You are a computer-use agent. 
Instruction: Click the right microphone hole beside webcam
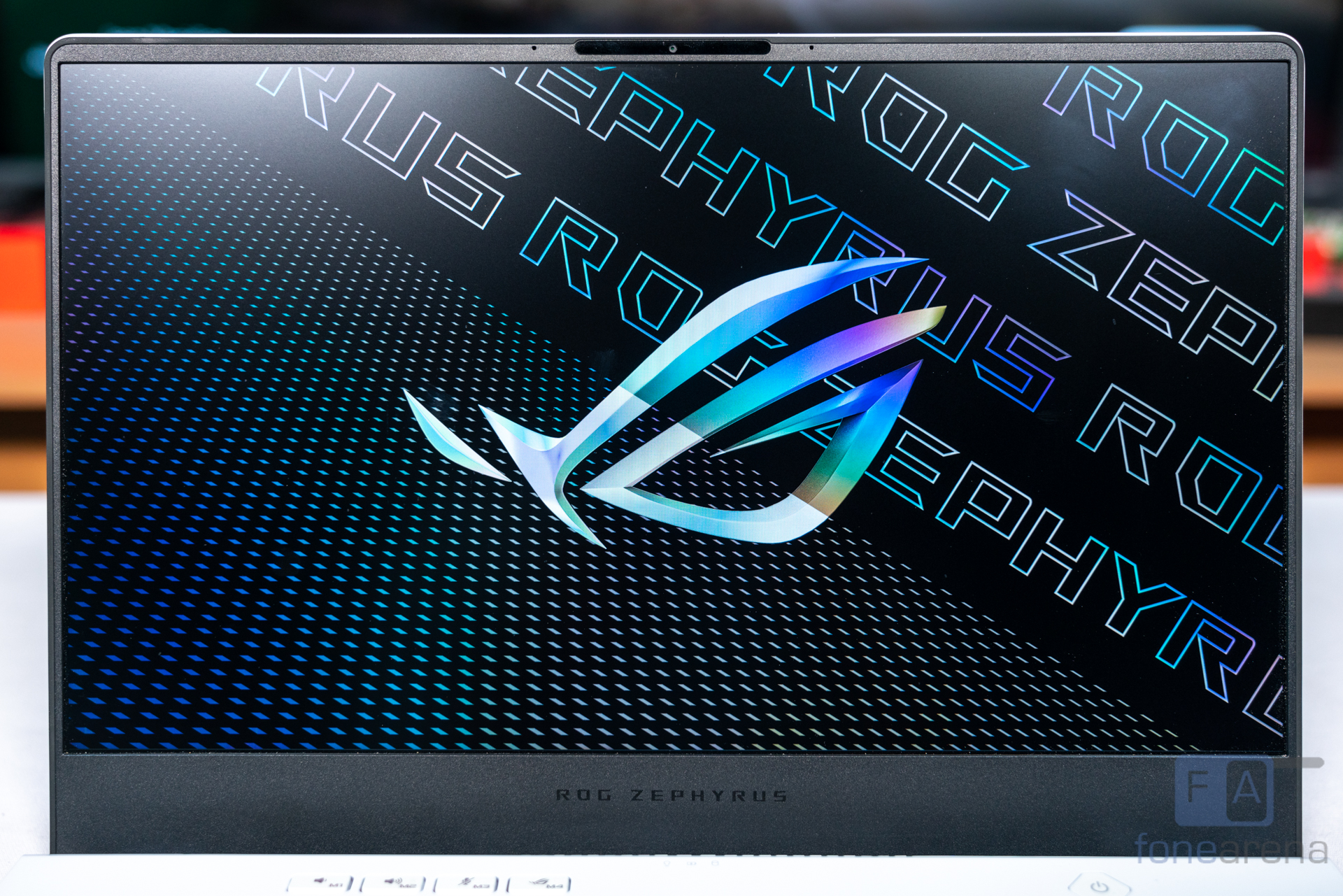click(x=811, y=48)
